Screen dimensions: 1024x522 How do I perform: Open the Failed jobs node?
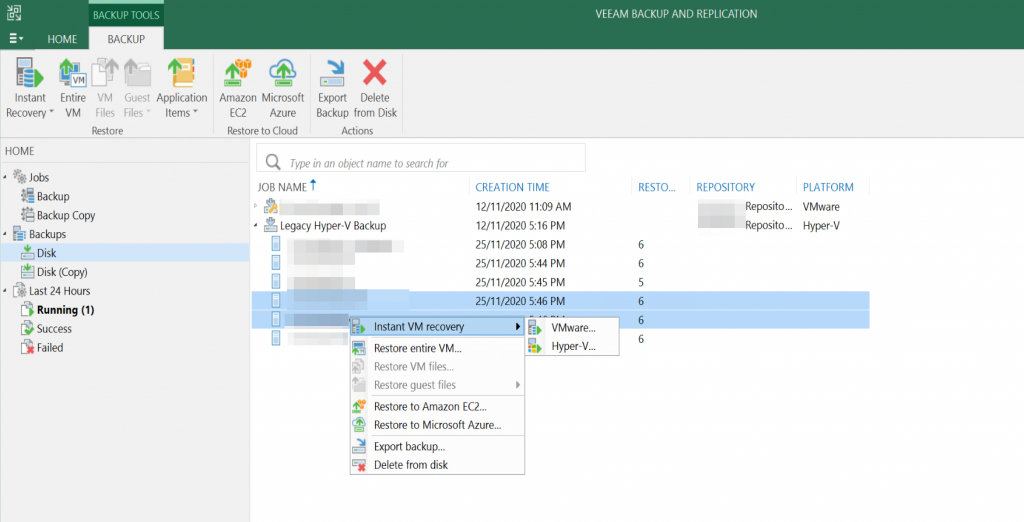click(50, 348)
